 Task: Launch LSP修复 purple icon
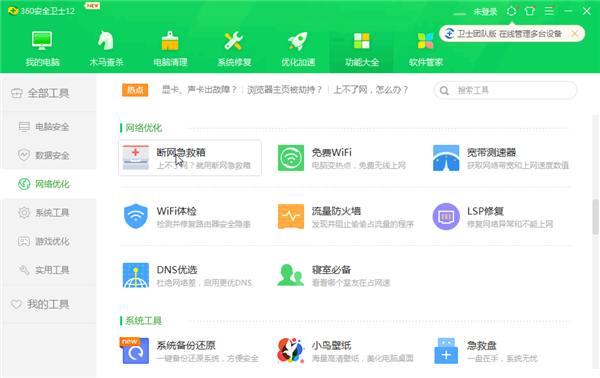(x=446, y=217)
